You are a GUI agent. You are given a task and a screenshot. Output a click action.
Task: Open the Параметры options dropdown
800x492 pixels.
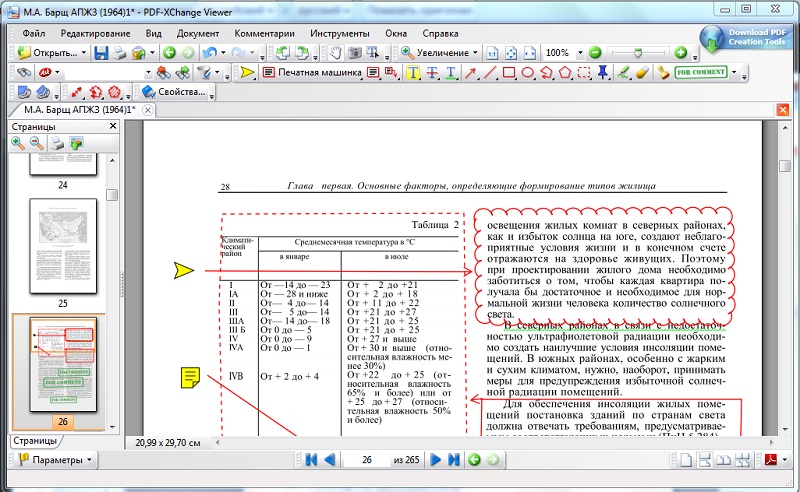click(56, 460)
